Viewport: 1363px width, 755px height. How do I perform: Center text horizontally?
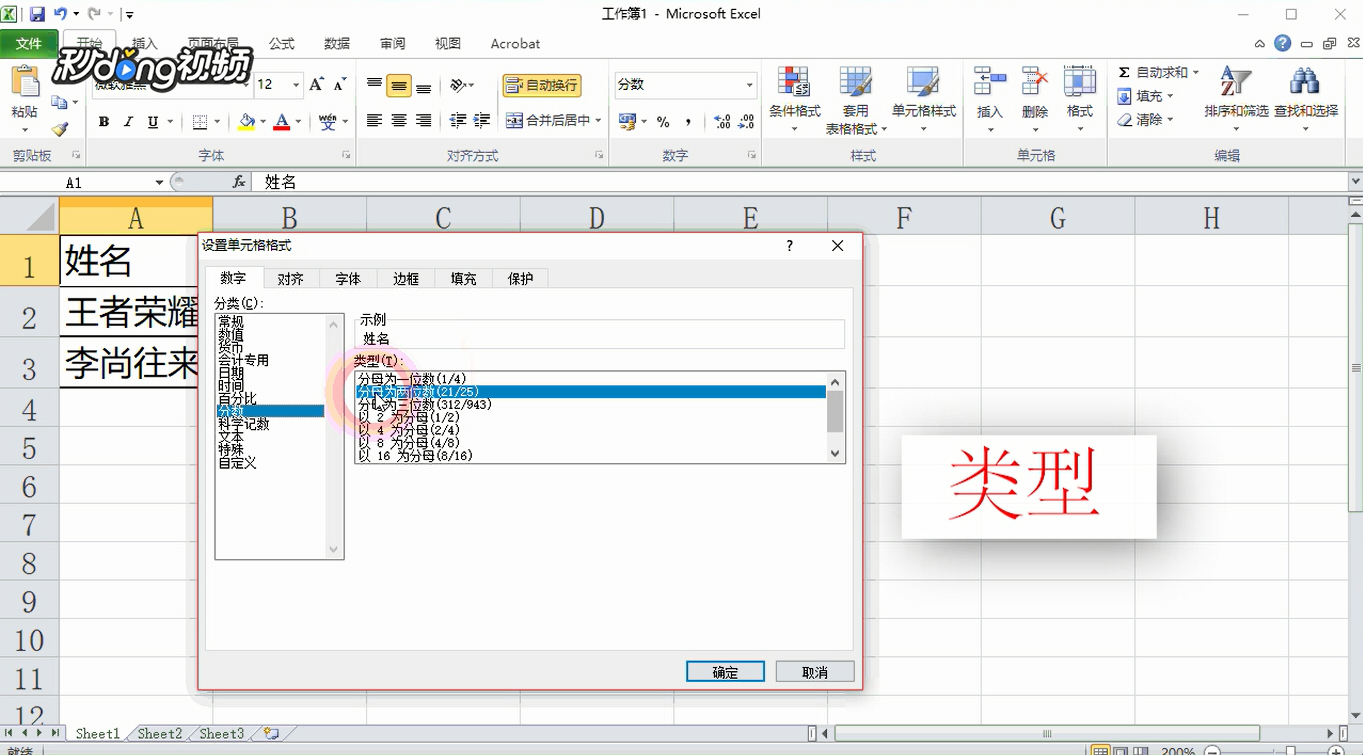pyautogui.click(x=399, y=121)
